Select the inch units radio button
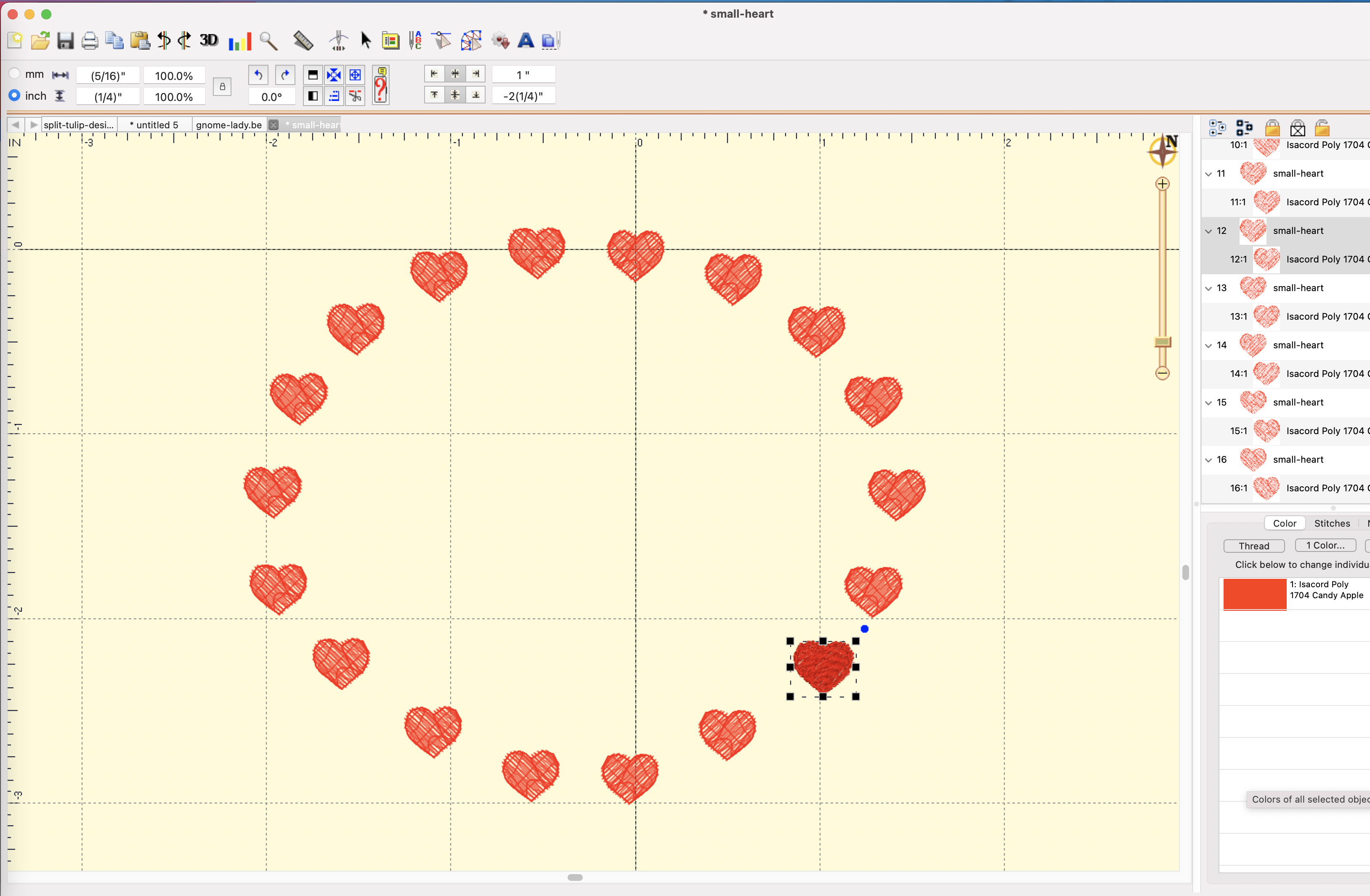This screenshot has width=1370, height=896. [x=14, y=95]
